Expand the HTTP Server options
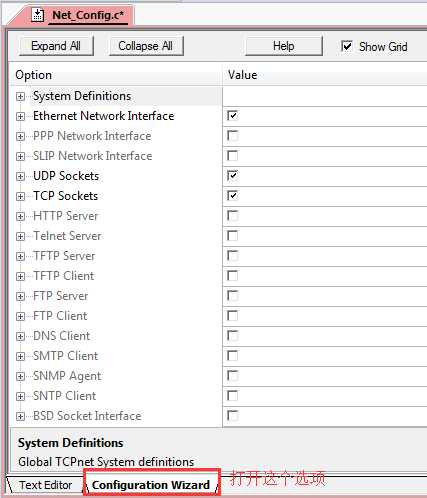This screenshot has width=427, height=498. pyautogui.click(x=20, y=216)
